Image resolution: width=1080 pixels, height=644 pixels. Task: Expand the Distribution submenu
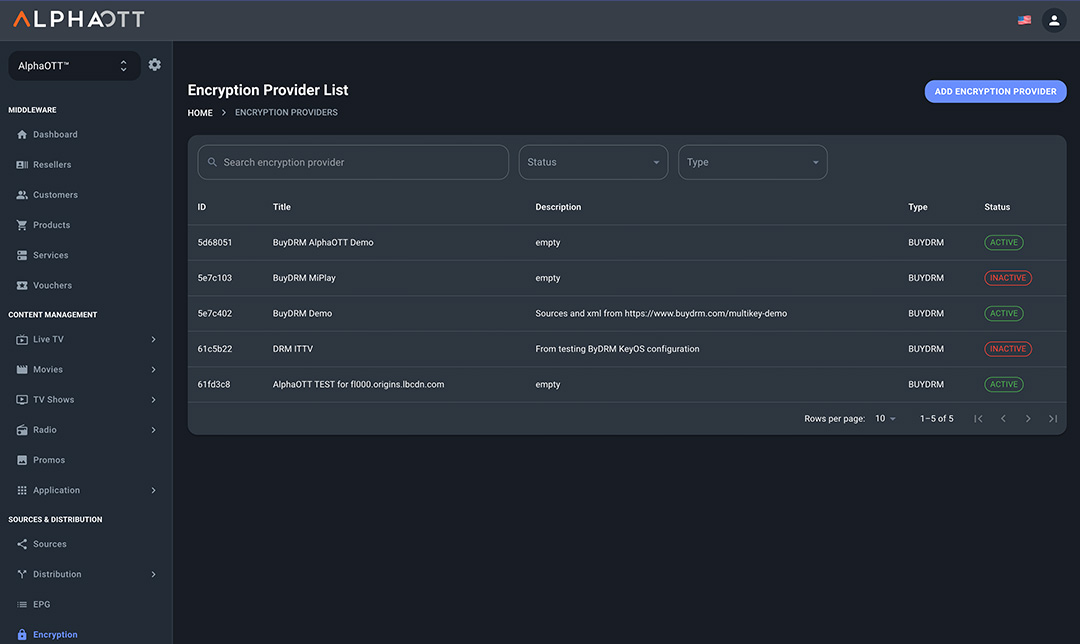pyautogui.click(x=153, y=574)
